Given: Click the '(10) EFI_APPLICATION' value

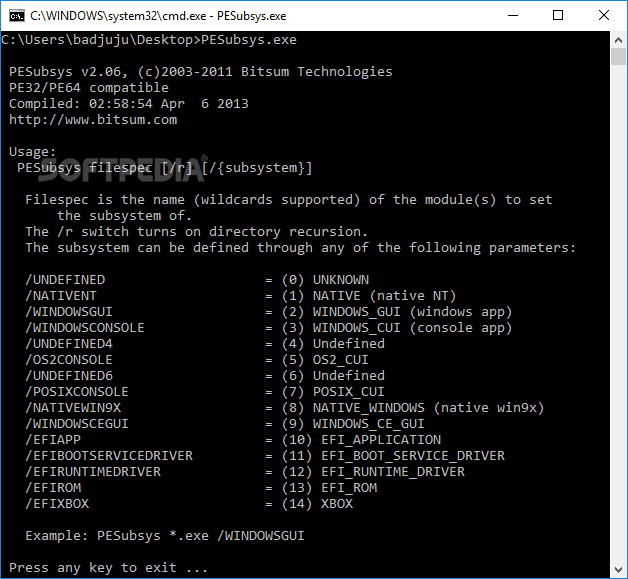Looking at the screenshot, I should 361,440.
